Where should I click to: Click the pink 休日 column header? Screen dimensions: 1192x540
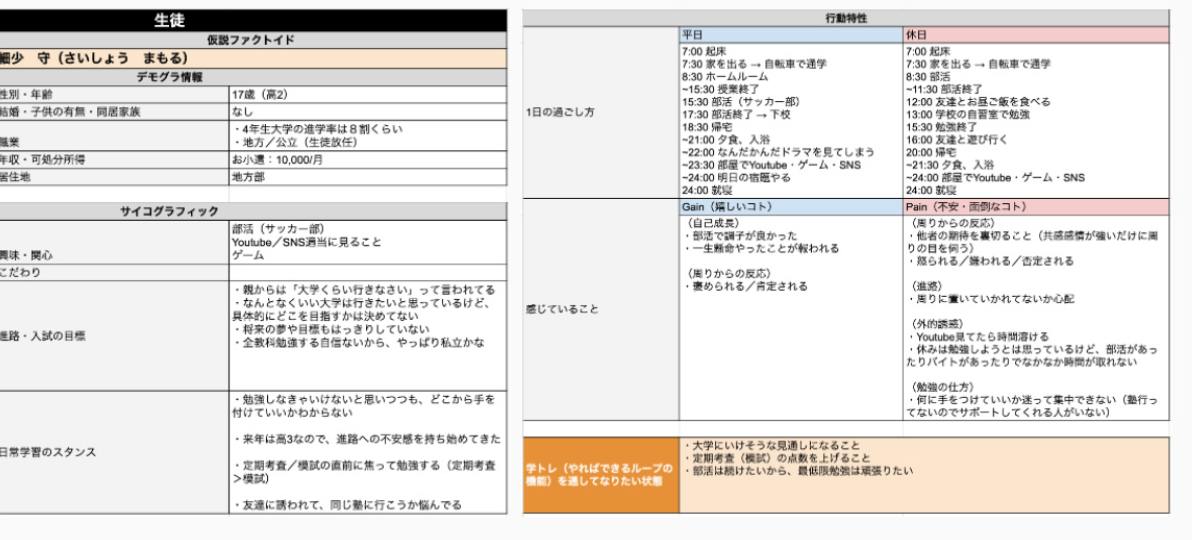coord(1036,35)
